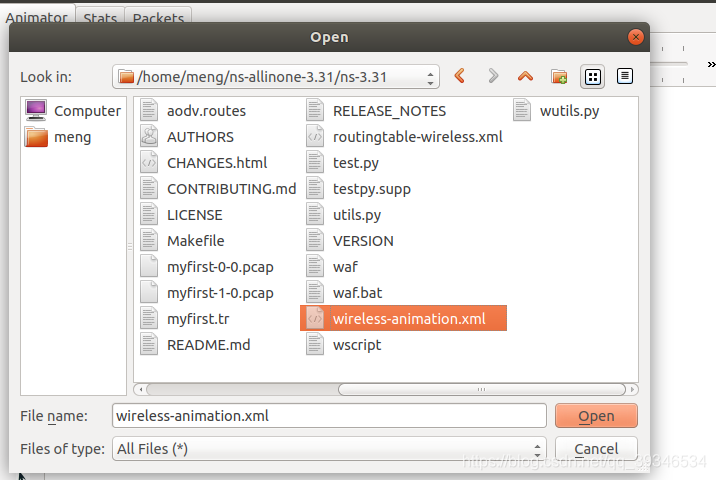The height and width of the screenshot is (480, 716).
Task: Click the LICENSE file icon
Action: (149, 215)
